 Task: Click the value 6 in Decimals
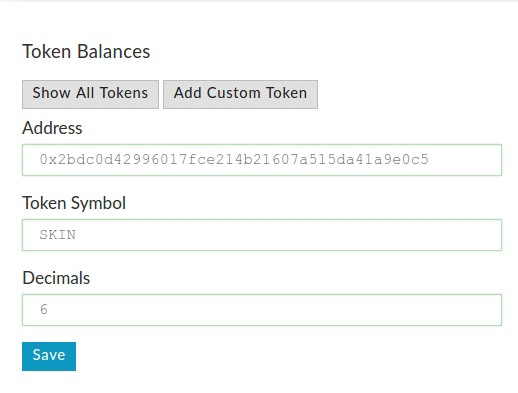(44, 310)
